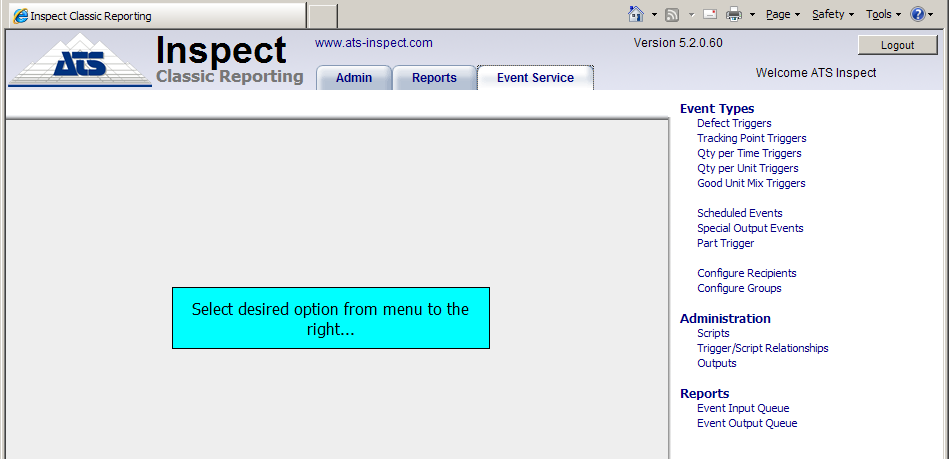
Task: Click the ATS logo image
Action: pos(80,61)
